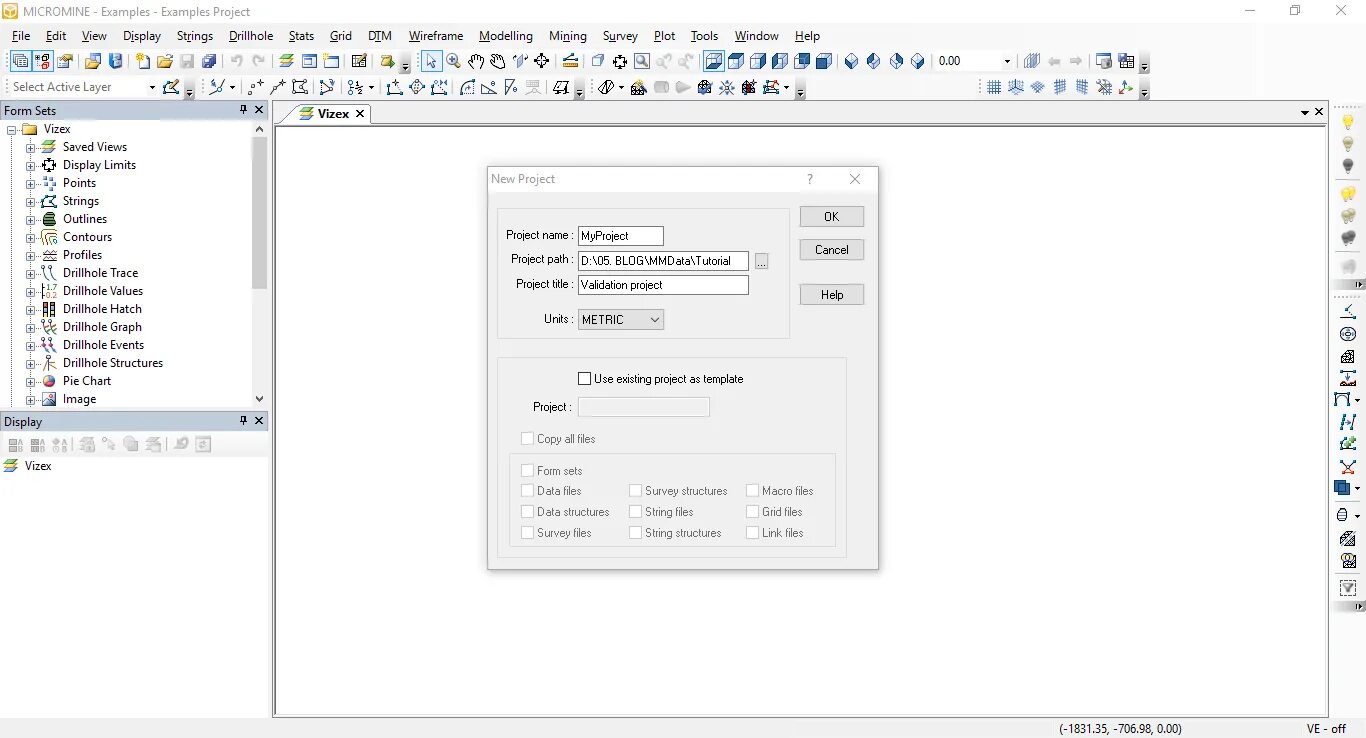Click the Project title input field
This screenshot has height=738, width=1366.
(663, 285)
